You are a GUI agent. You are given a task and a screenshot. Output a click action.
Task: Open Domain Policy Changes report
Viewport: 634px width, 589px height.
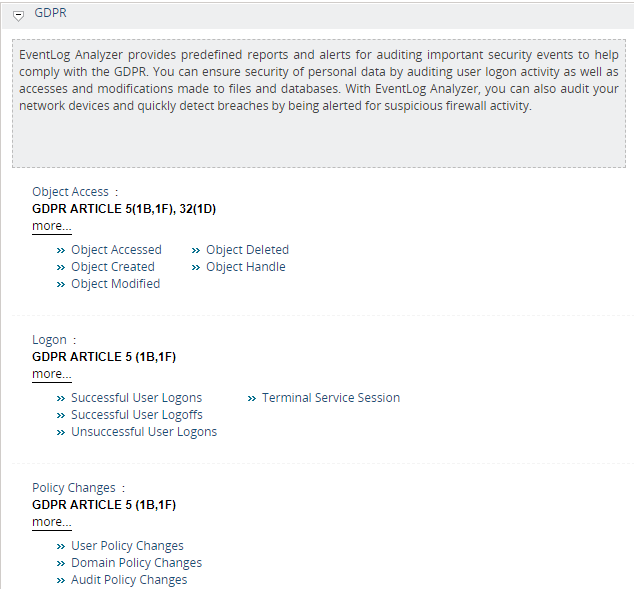[x=136, y=563]
